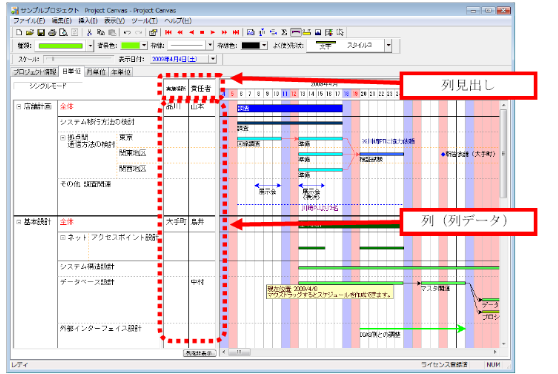Viewport: 558px width, 374px height.
Task: Click the New file toolbar icon
Action: (19, 32)
